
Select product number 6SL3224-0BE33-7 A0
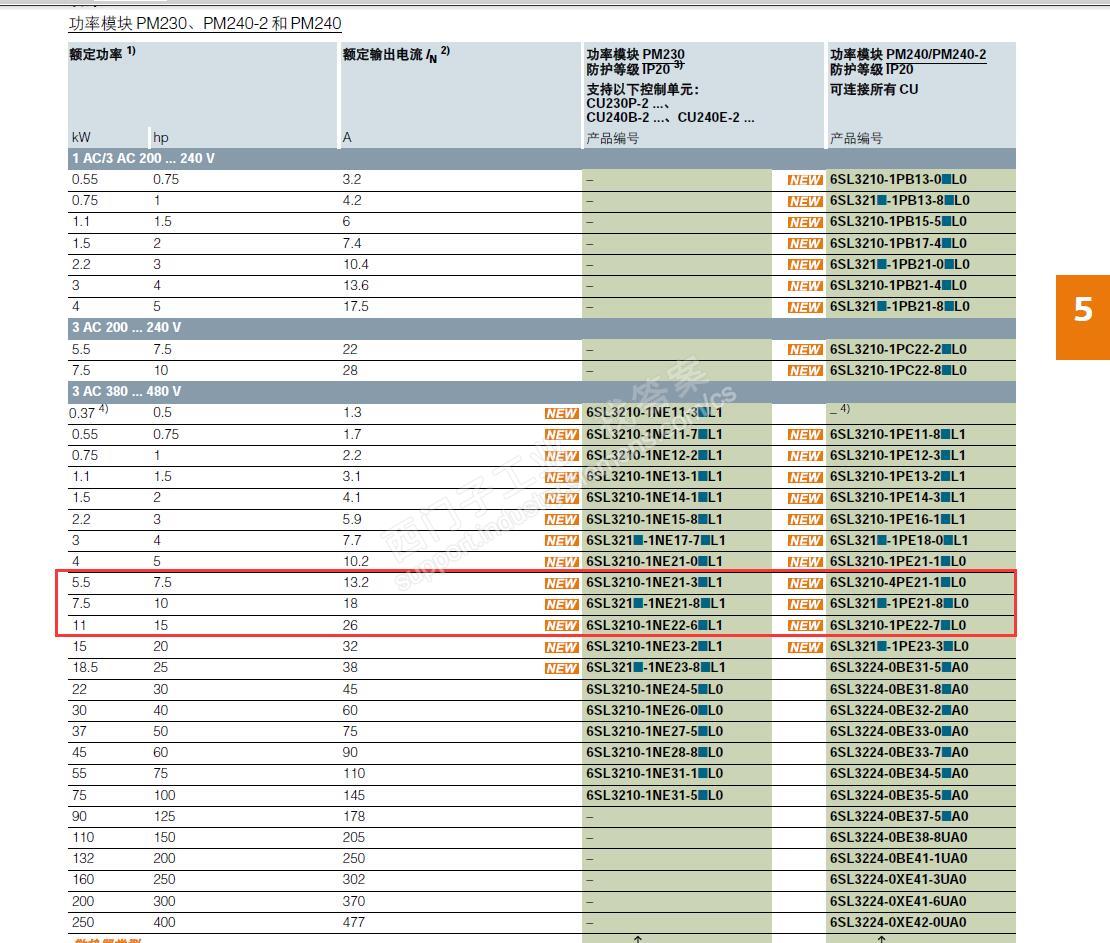click(899, 753)
